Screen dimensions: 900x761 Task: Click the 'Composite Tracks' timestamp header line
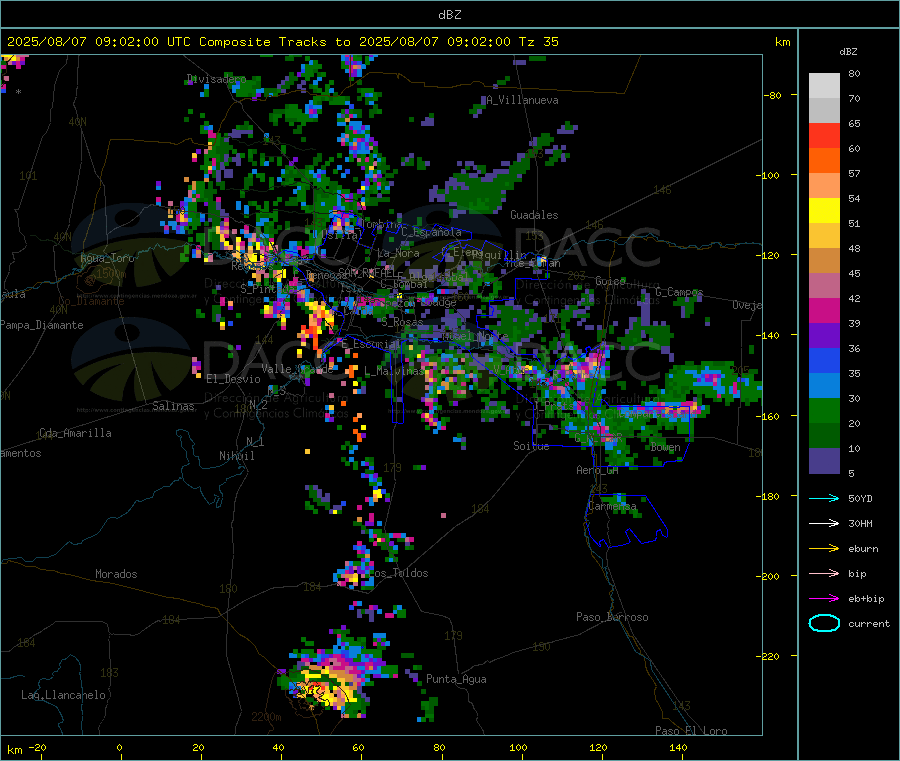(x=282, y=42)
